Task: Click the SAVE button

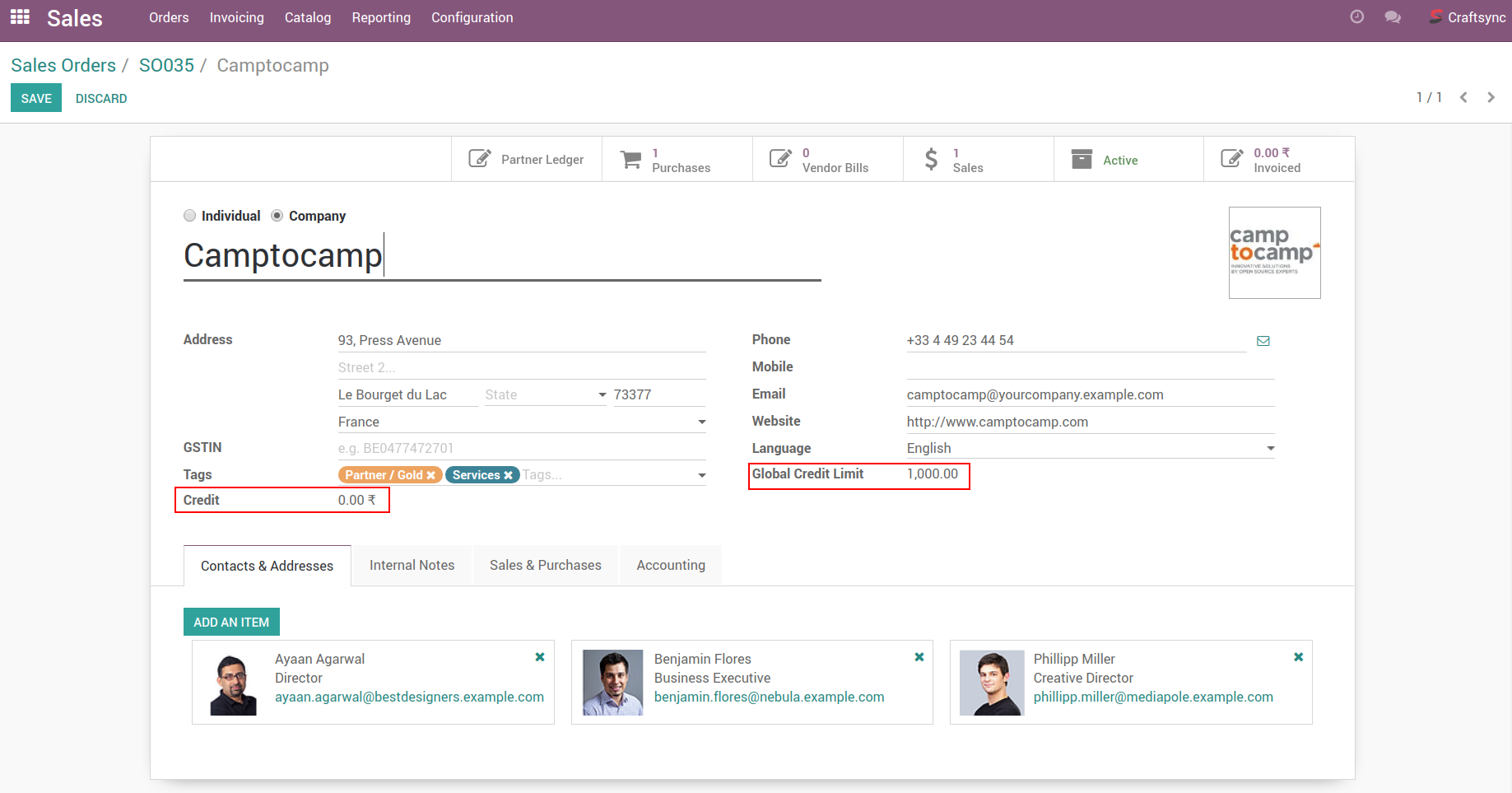Action: coord(36,98)
